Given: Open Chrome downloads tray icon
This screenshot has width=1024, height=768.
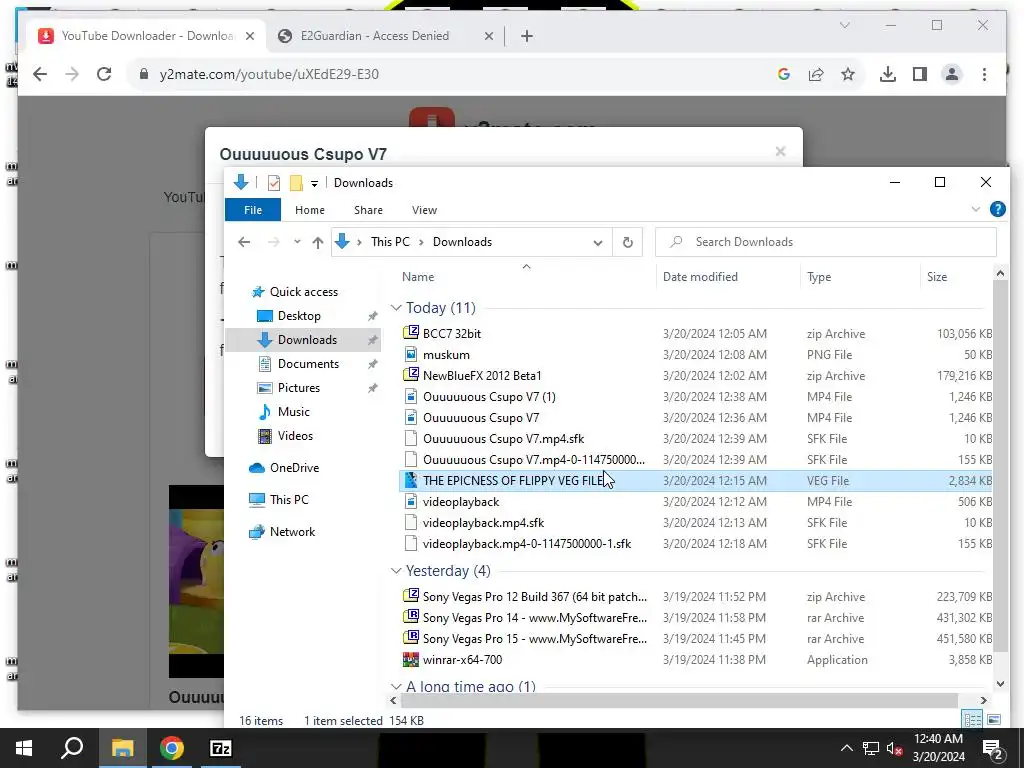Looking at the screenshot, I should point(888,74).
